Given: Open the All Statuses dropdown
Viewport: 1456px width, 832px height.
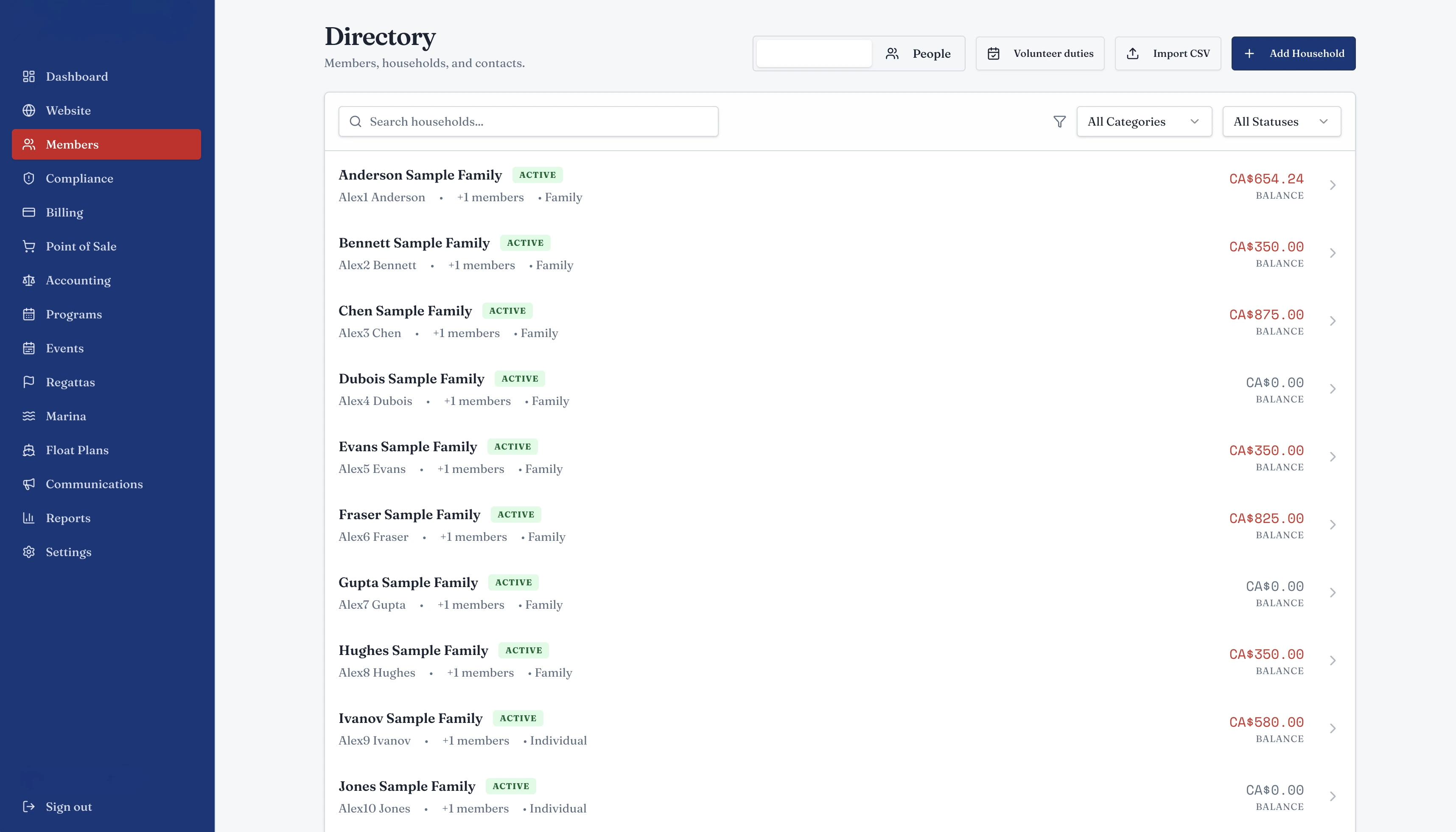Looking at the screenshot, I should click(x=1282, y=121).
